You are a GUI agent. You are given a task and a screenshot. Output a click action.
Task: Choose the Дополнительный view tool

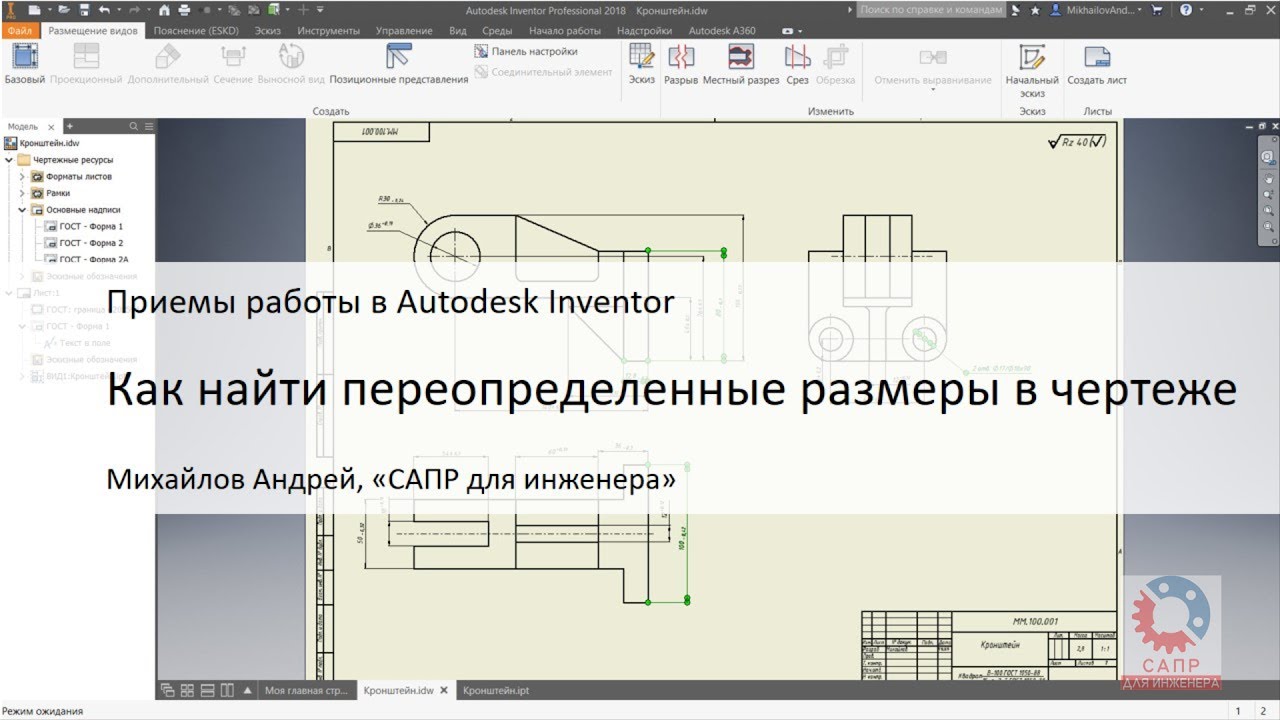[x=168, y=63]
